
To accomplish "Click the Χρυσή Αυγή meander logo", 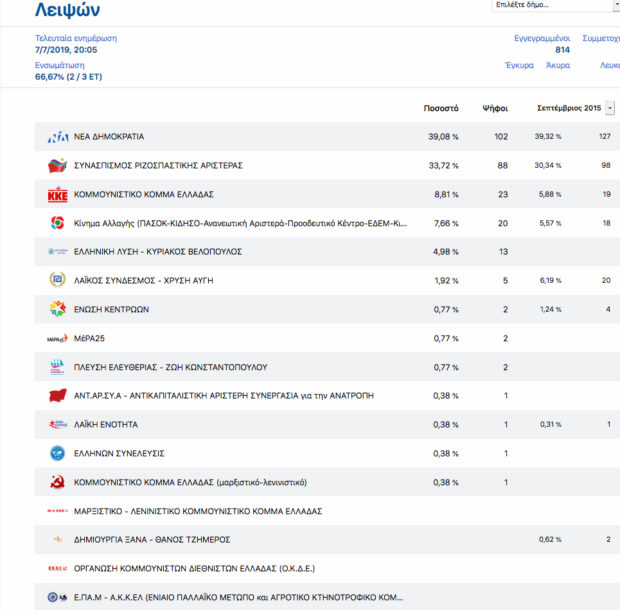I will click(57, 280).
